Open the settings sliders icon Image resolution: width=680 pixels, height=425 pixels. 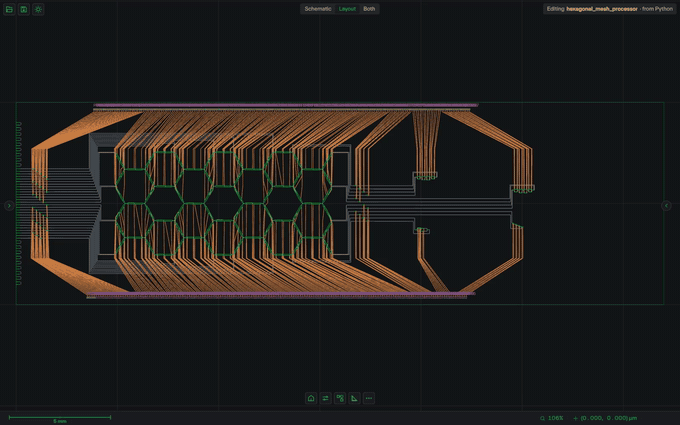tap(325, 398)
